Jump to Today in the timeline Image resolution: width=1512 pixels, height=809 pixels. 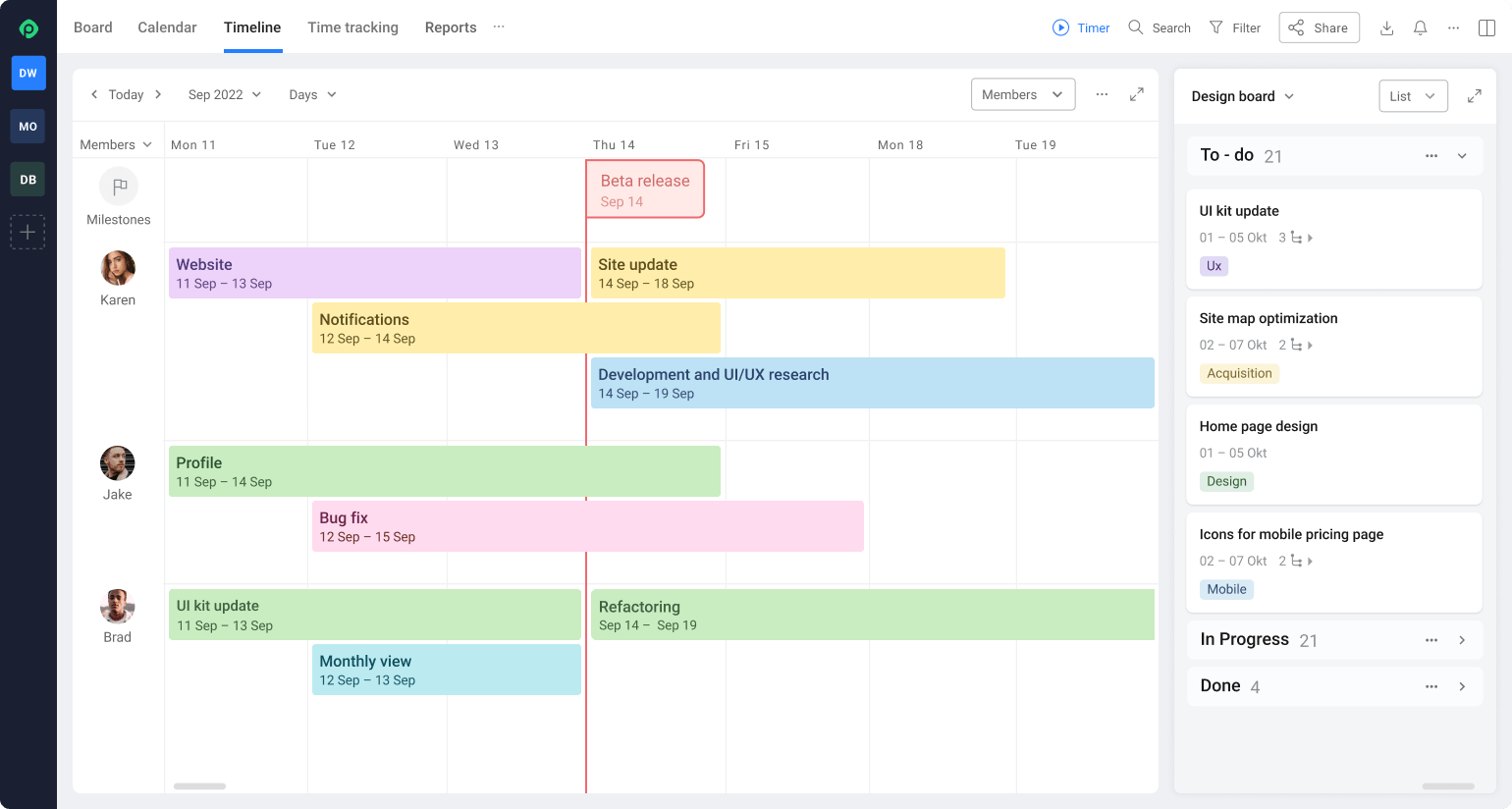coord(126,94)
